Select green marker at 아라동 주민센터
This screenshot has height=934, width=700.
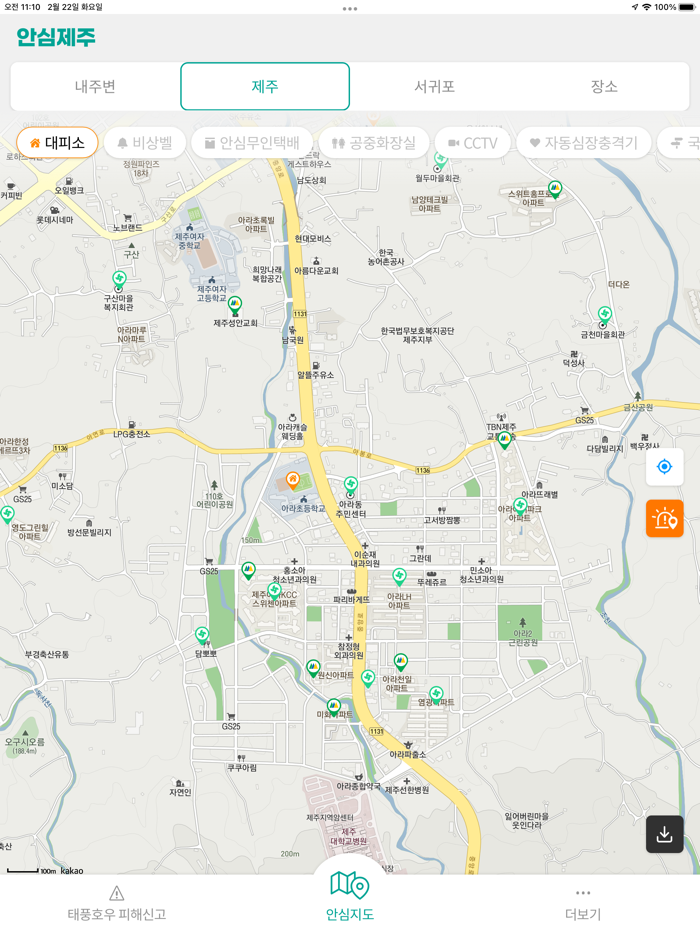click(351, 484)
